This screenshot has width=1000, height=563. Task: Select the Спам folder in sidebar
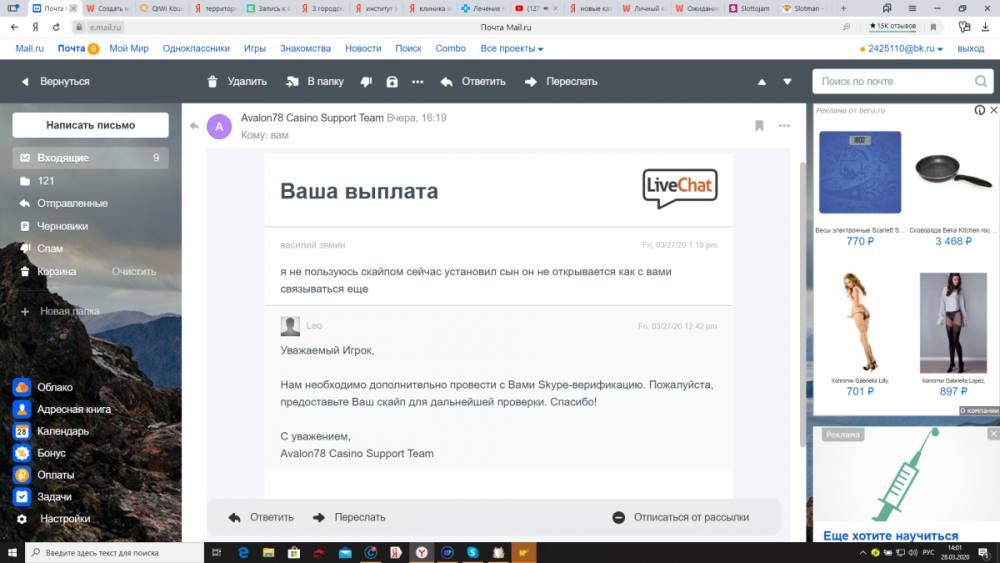[x=50, y=248]
